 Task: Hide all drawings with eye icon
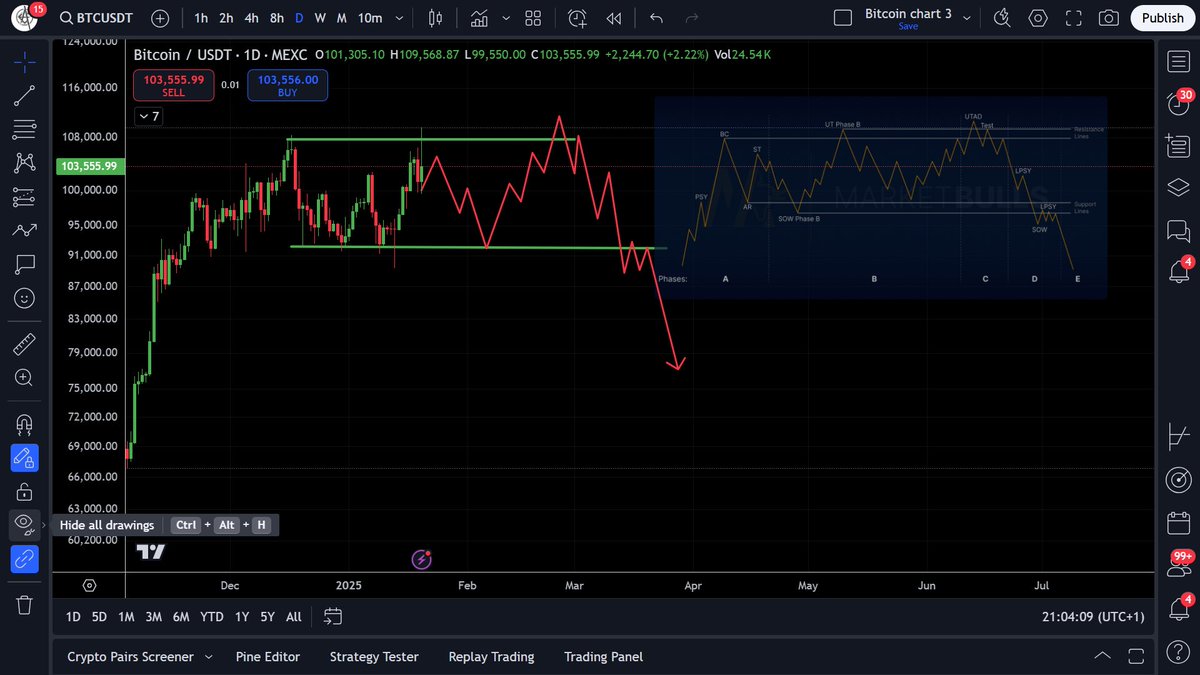click(x=23, y=524)
